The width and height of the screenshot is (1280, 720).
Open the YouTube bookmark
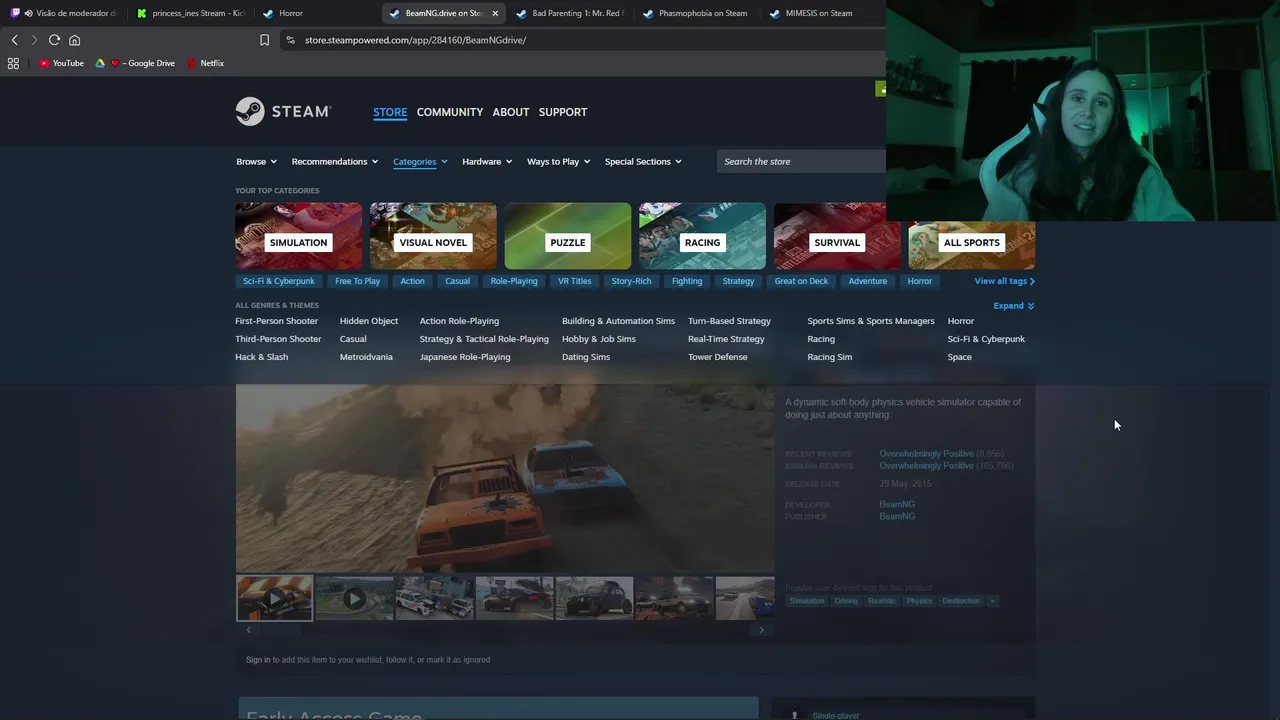tap(61, 63)
